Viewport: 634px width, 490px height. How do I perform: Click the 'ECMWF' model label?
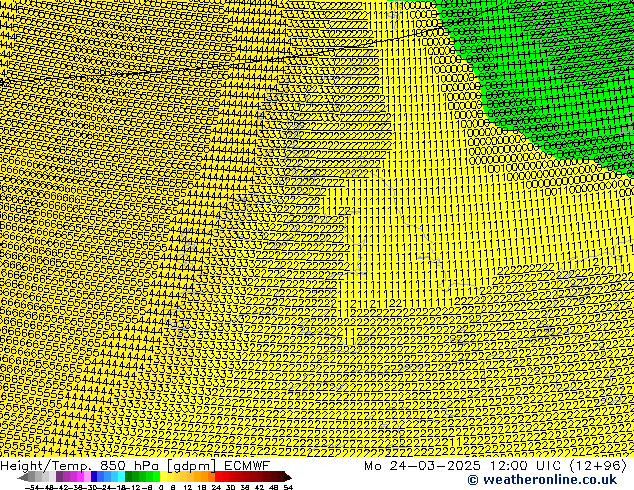247,466
